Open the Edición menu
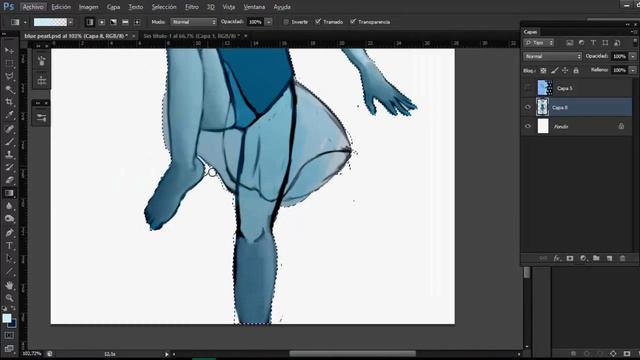 (61, 7)
